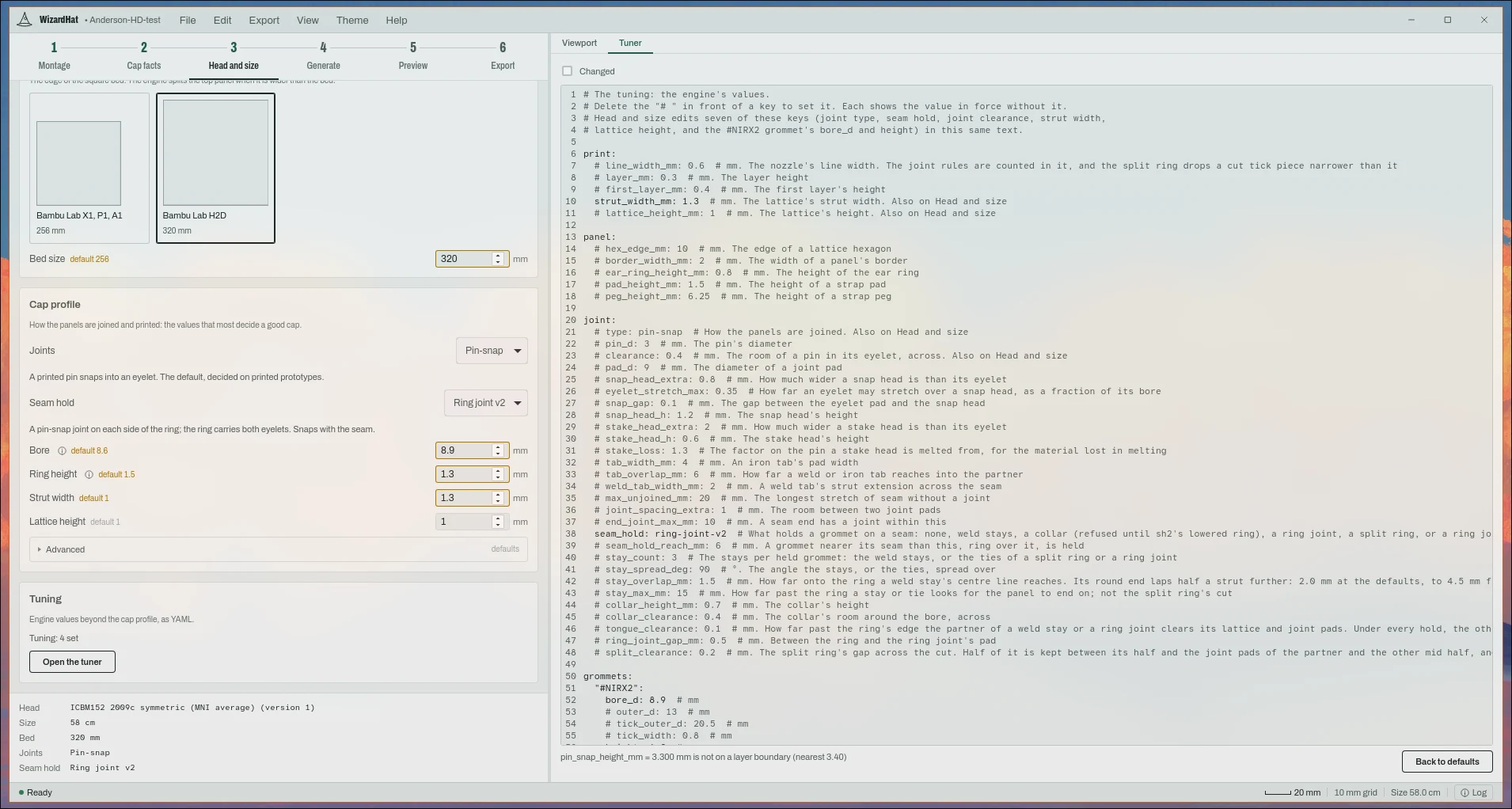Switch to the Viewport tab
1512x809 pixels.
click(579, 43)
